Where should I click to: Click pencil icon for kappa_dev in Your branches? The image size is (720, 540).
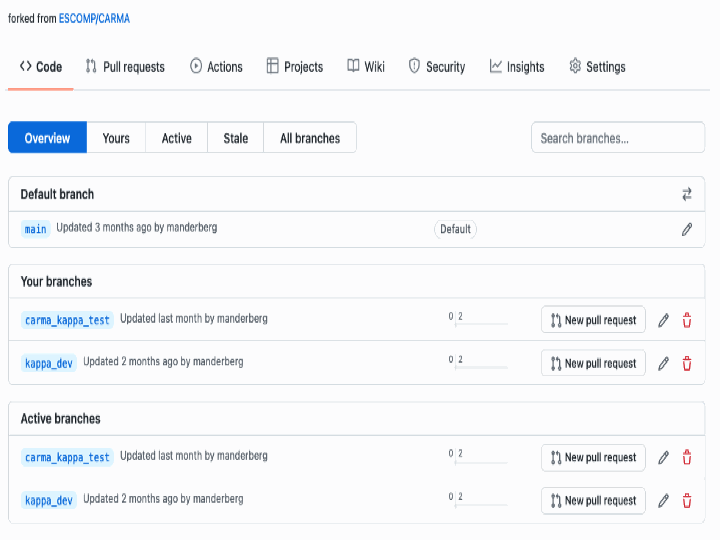click(663, 363)
